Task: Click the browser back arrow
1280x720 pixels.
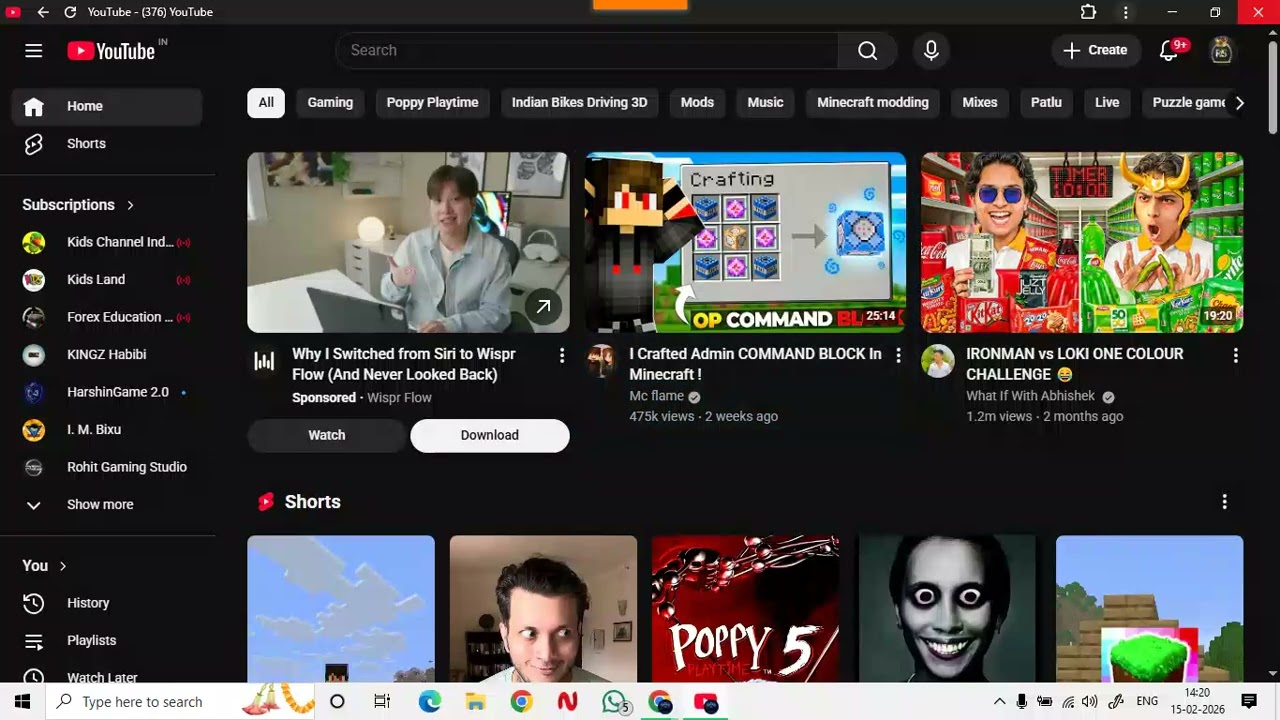Action: coord(42,12)
